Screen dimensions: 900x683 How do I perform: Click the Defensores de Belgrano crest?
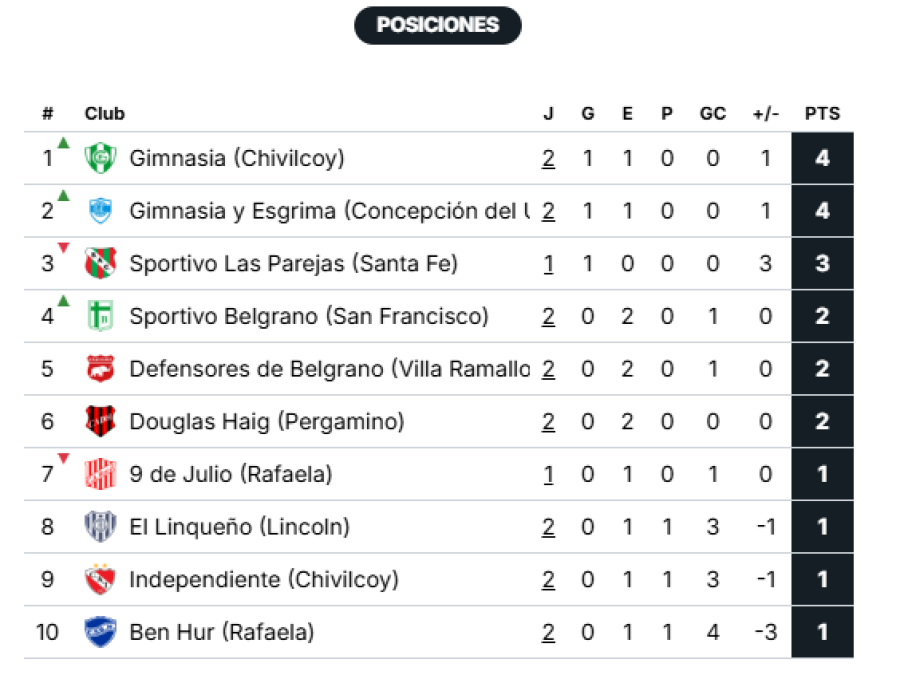[x=100, y=369]
